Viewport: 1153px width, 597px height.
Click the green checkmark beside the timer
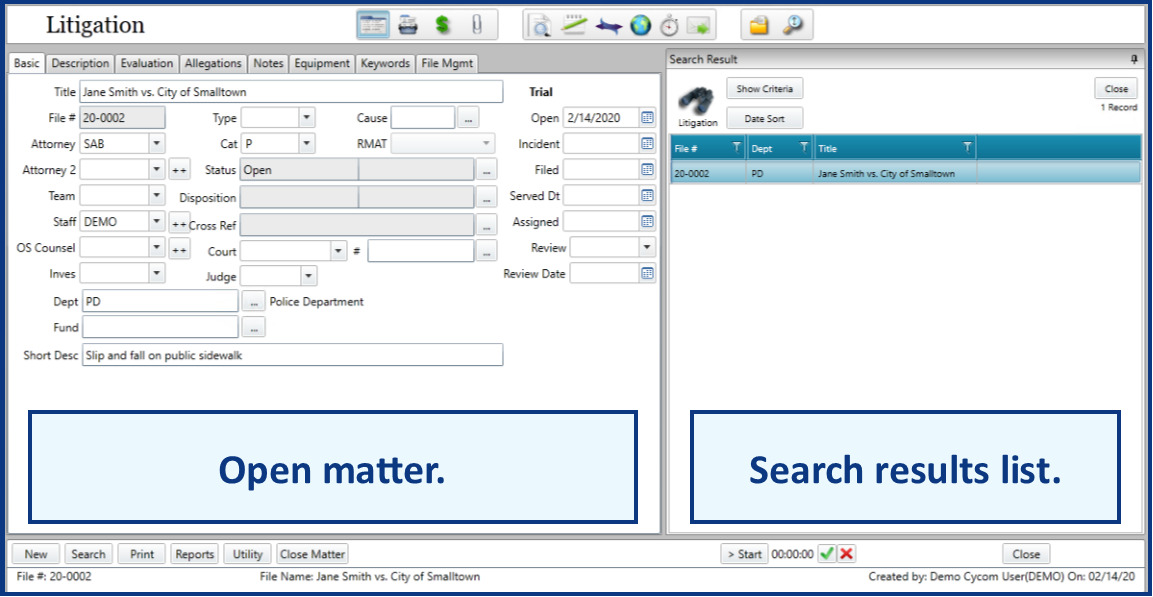click(827, 554)
